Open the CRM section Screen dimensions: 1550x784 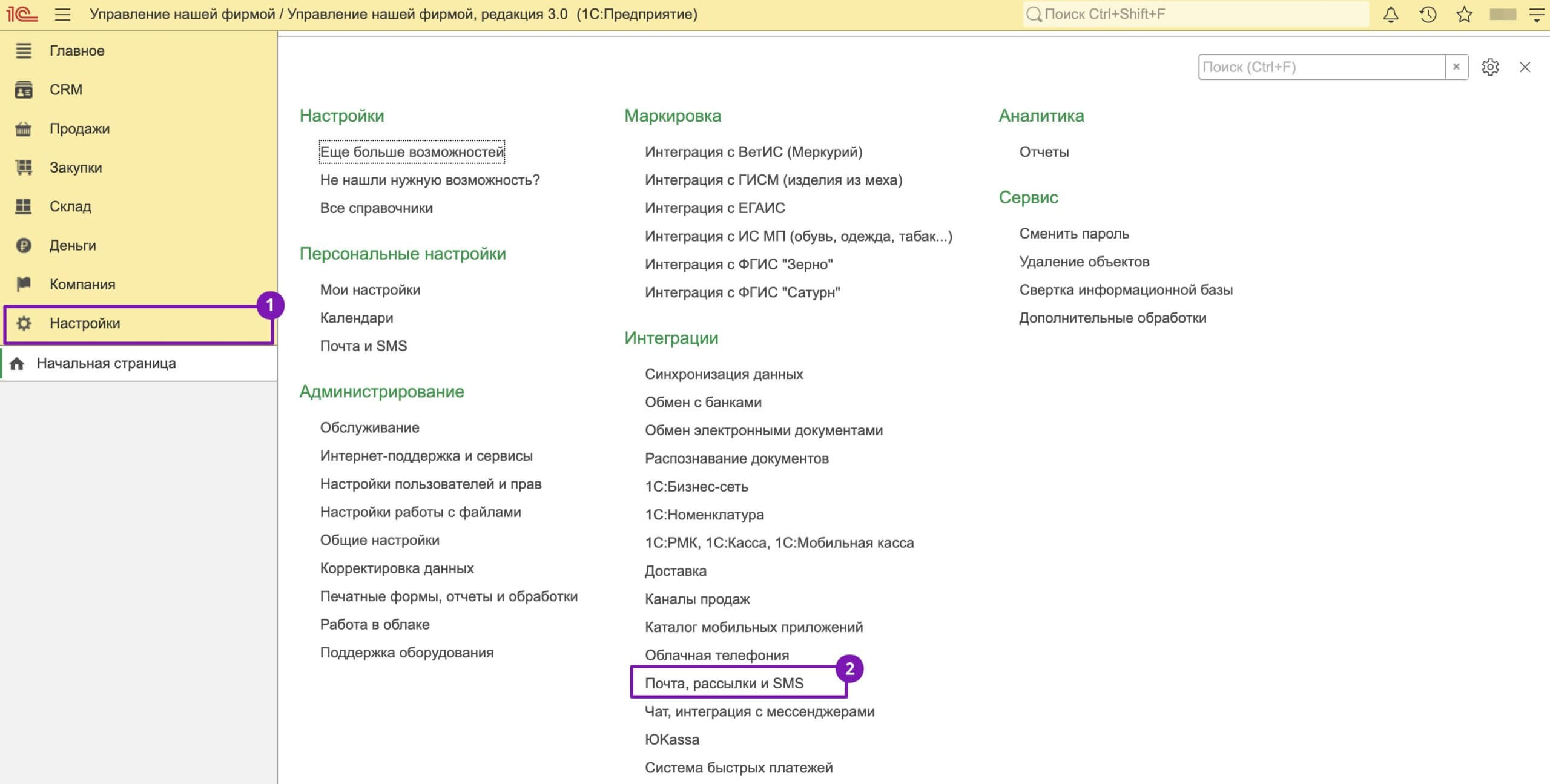point(66,90)
